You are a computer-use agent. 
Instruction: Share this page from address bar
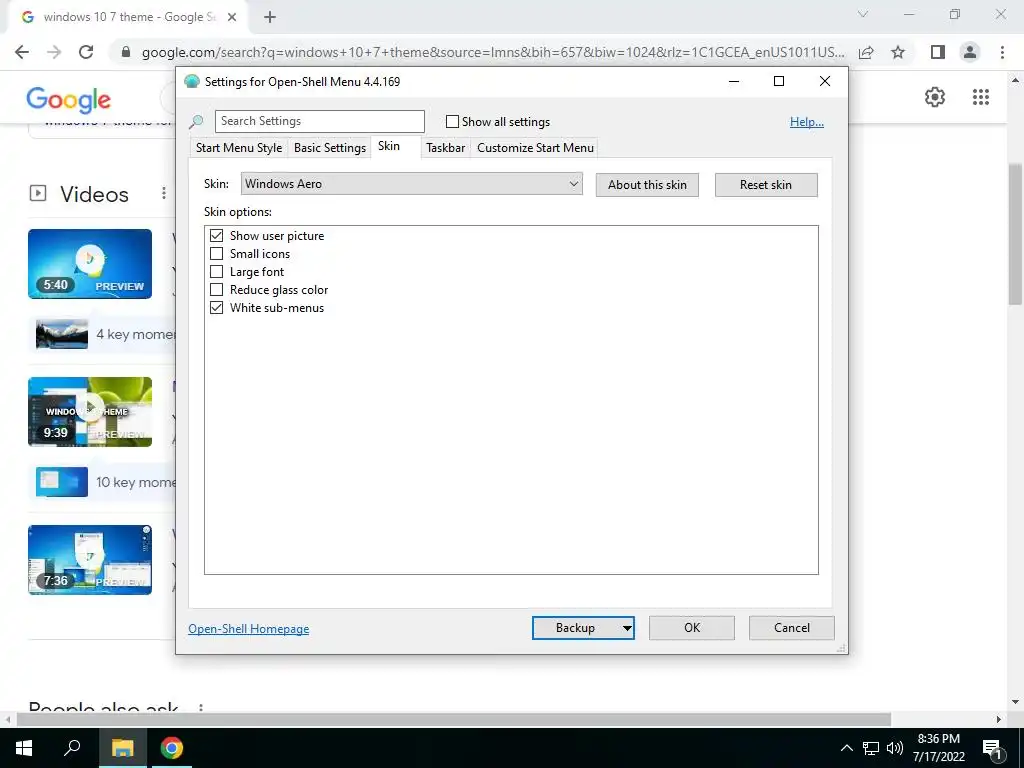click(866, 52)
